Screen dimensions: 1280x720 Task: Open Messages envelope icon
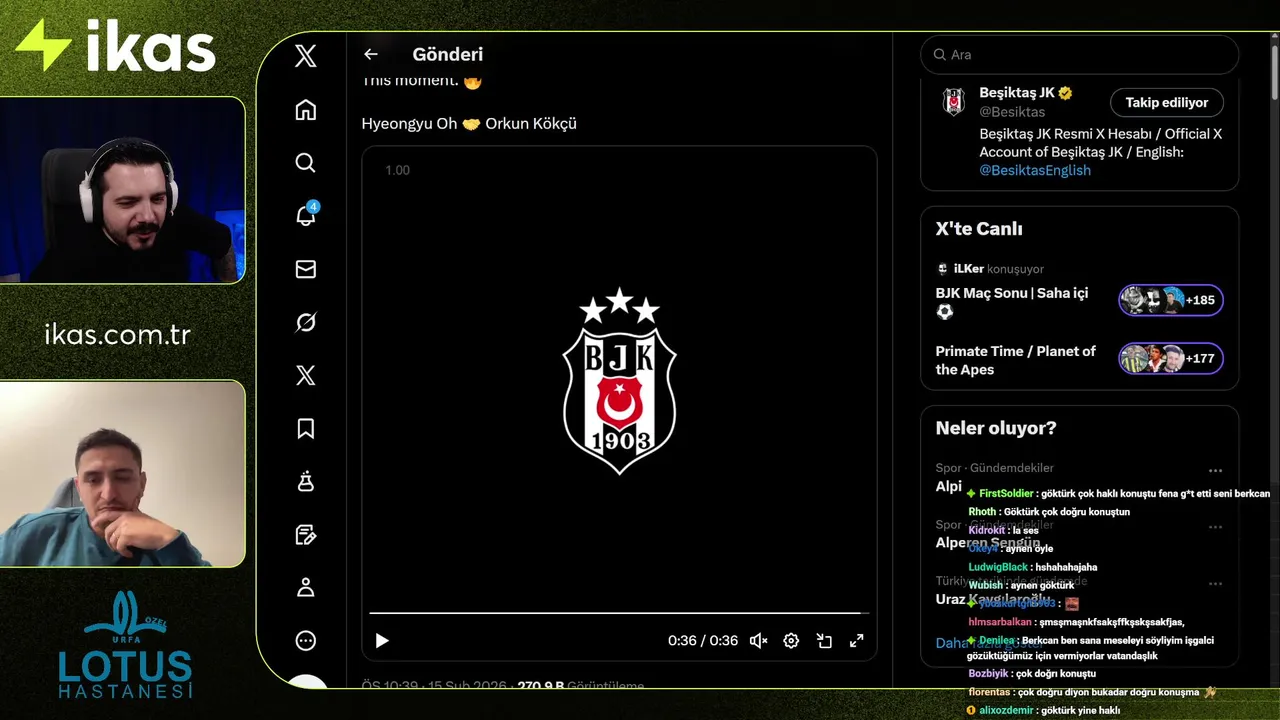pyautogui.click(x=306, y=269)
